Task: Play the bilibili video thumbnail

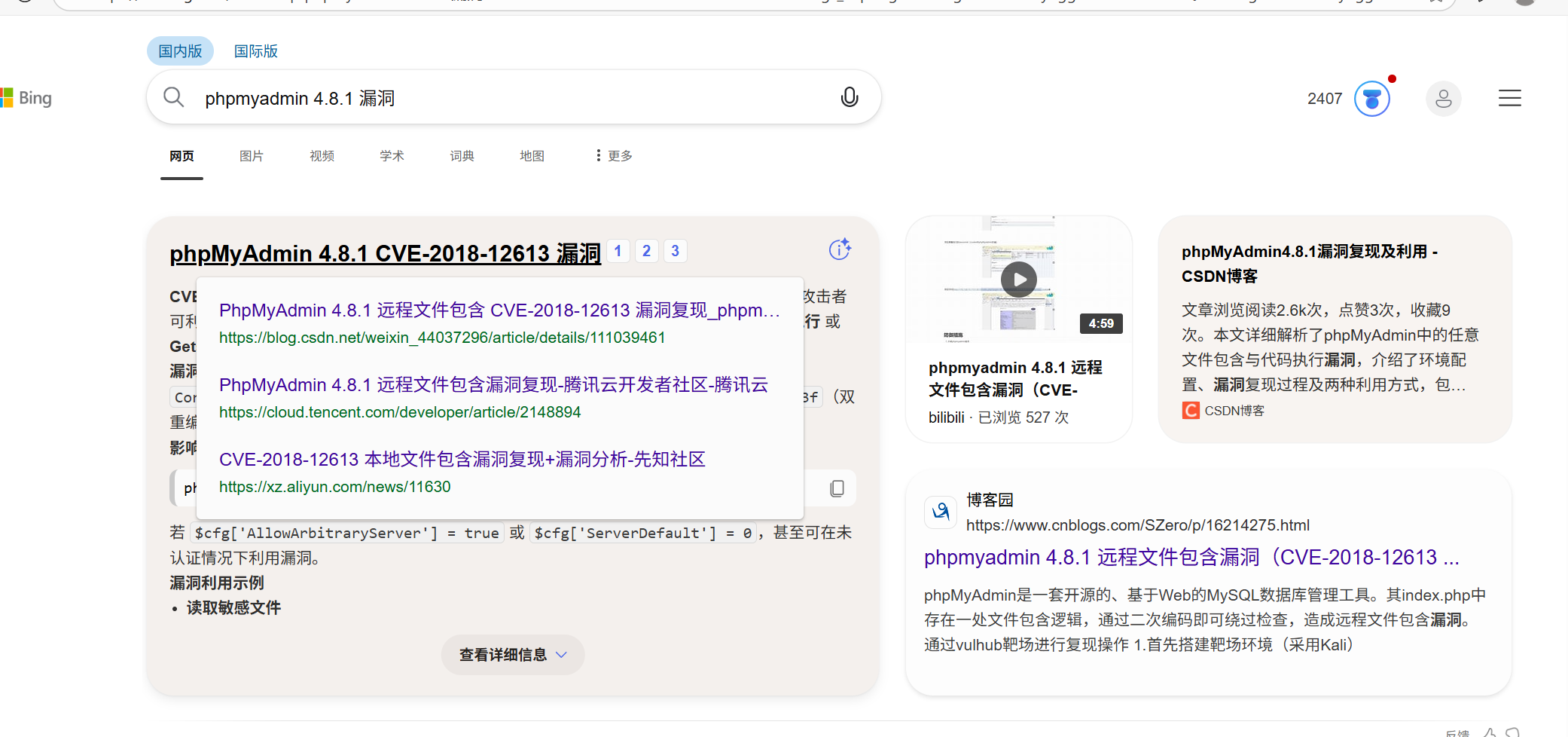Action: click(1019, 280)
